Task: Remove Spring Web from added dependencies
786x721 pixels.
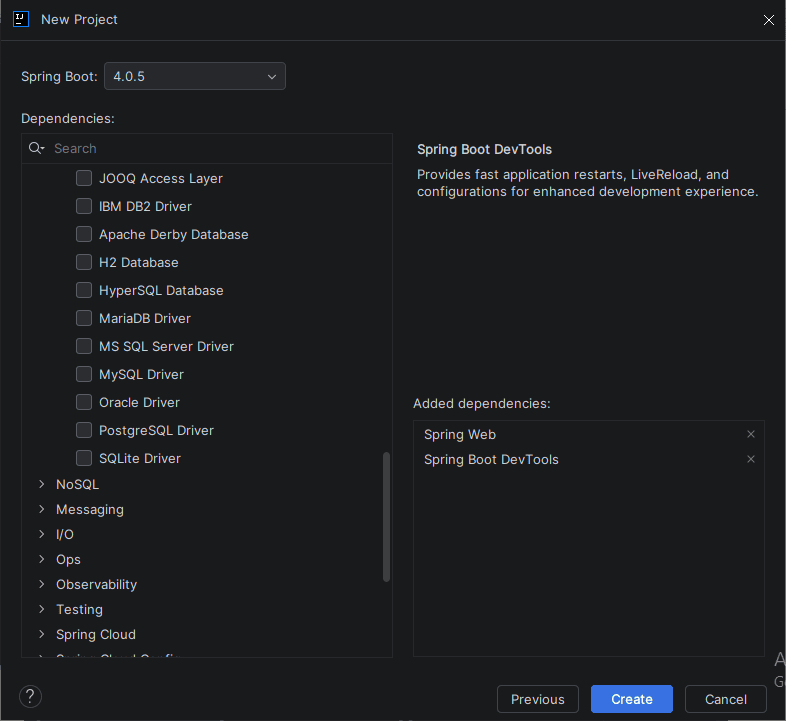Action: (x=750, y=434)
